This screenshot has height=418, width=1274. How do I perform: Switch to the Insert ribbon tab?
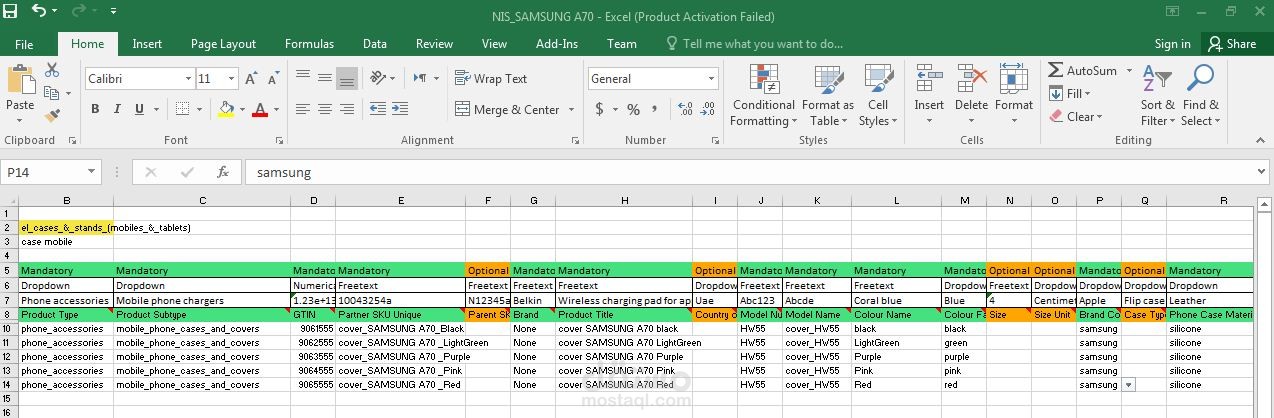pyautogui.click(x=147, y=44)
